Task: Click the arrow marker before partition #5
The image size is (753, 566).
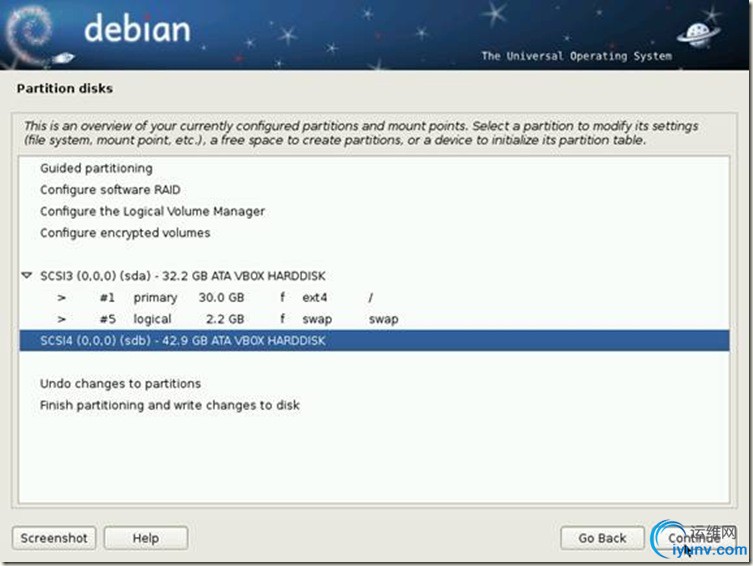Action: (61, 319)
